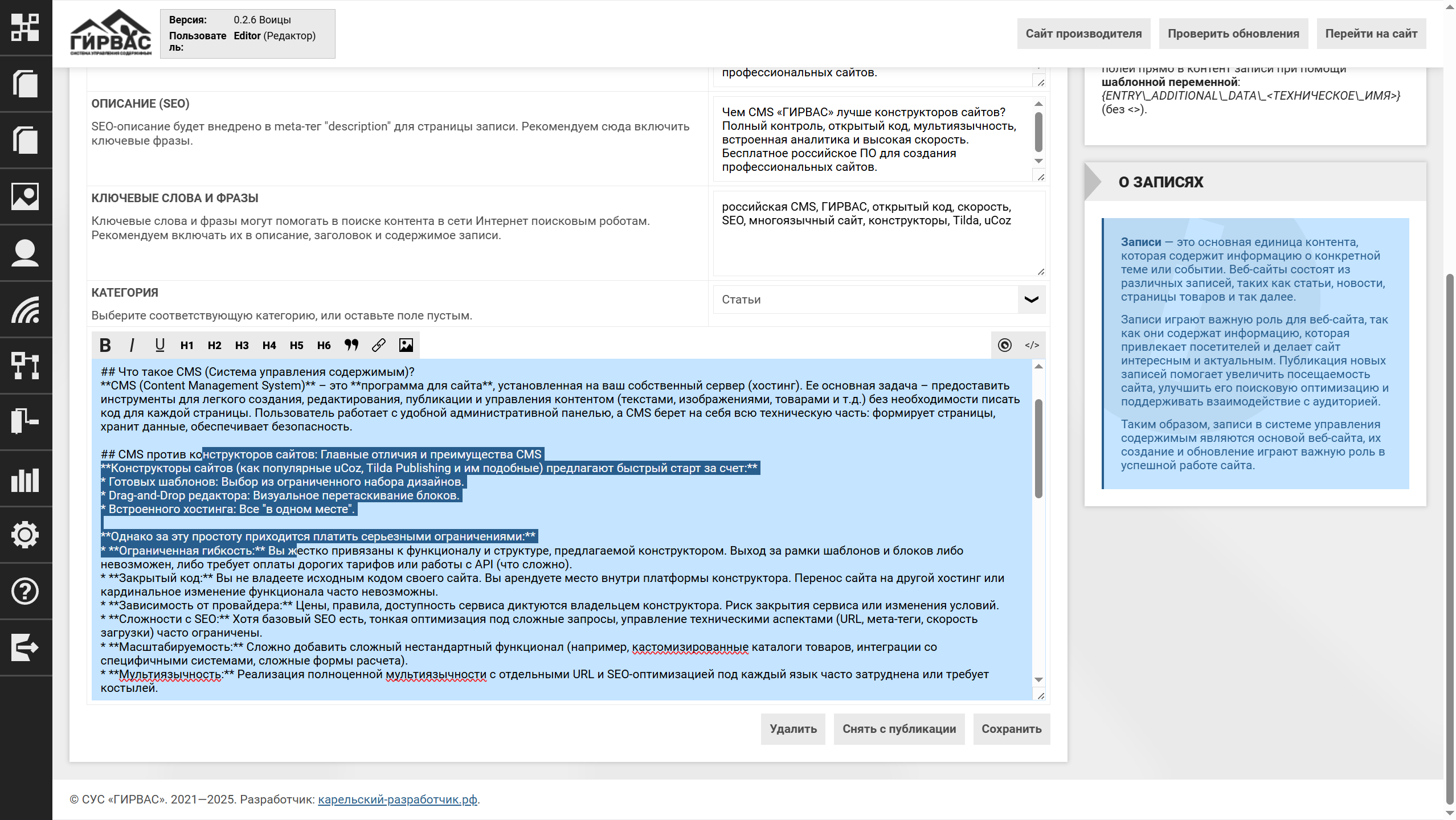Apply bold formatting in editor toolbar
This screenshot has width=1456, height=820.
(105, 345)
